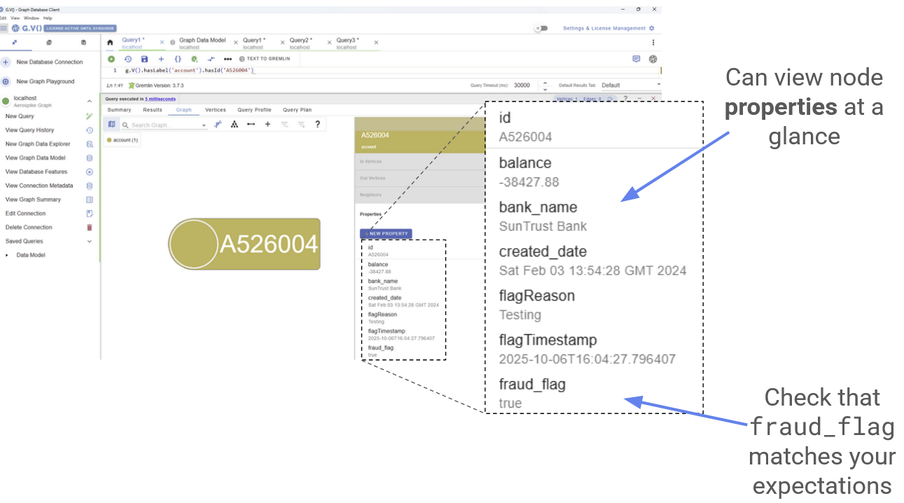Screen dimensions: 904x503
Task: Click the plus icon in graph toolbar
Action: (268, 125)
